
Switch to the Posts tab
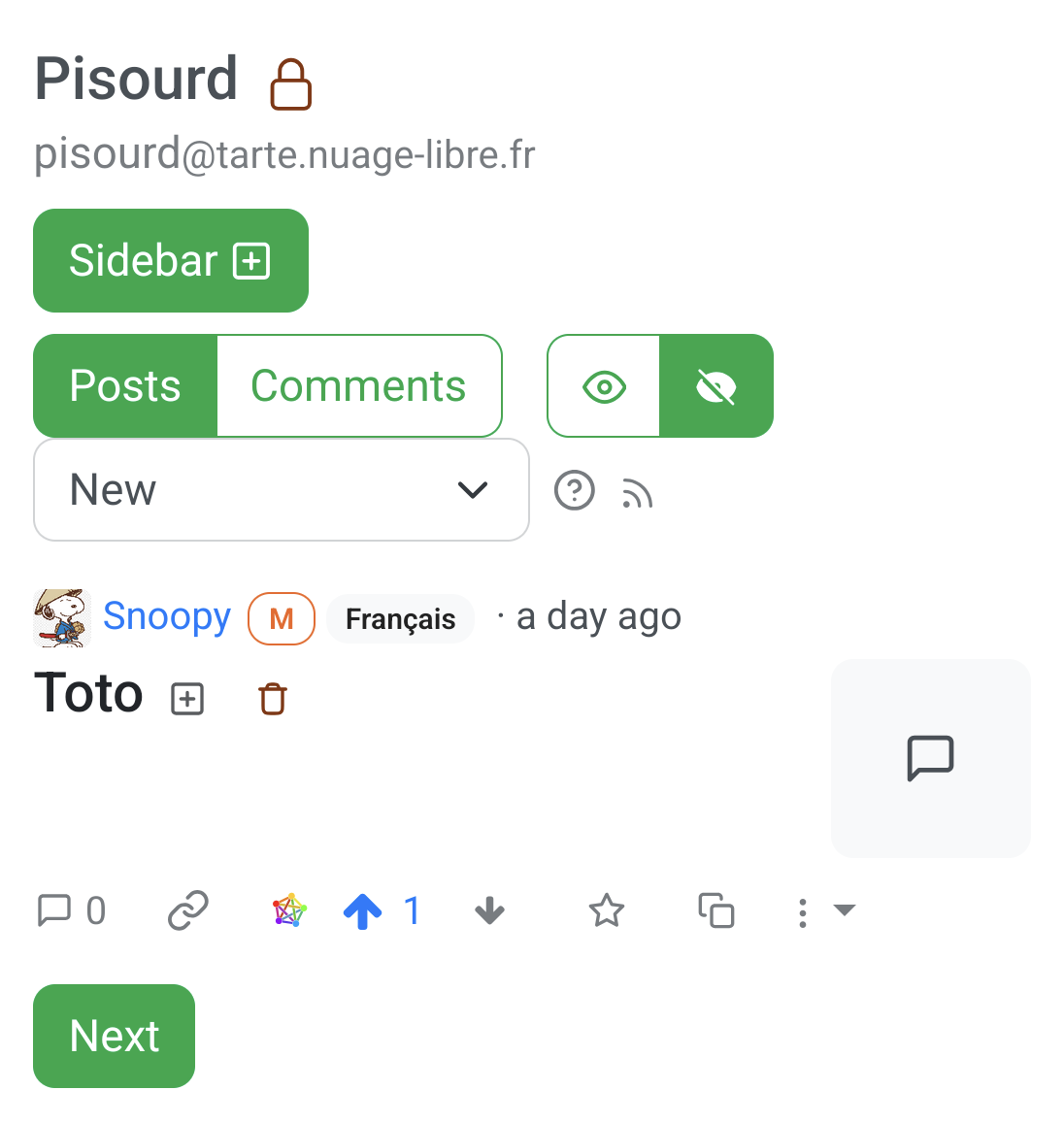[x=125, y=386]
